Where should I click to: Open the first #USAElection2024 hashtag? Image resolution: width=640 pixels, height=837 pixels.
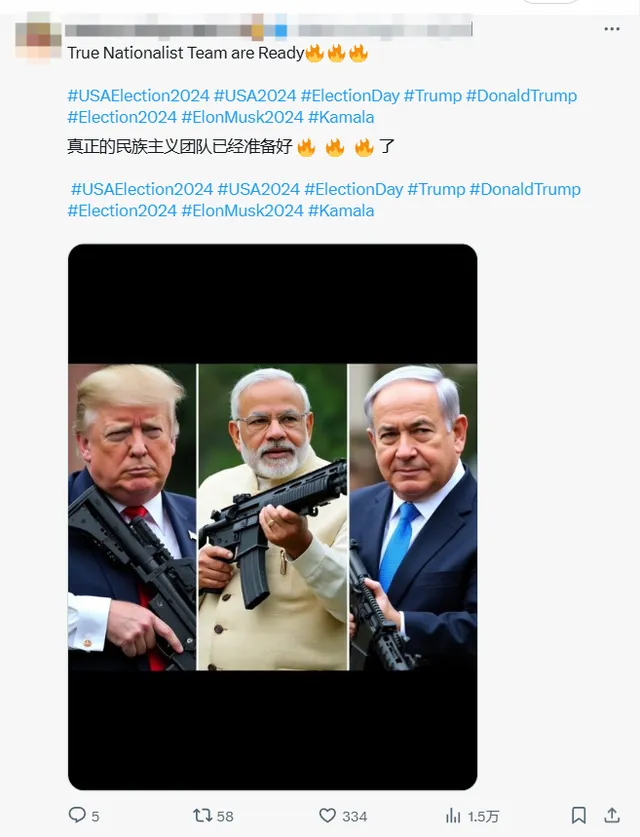click(x=138, y=96)
